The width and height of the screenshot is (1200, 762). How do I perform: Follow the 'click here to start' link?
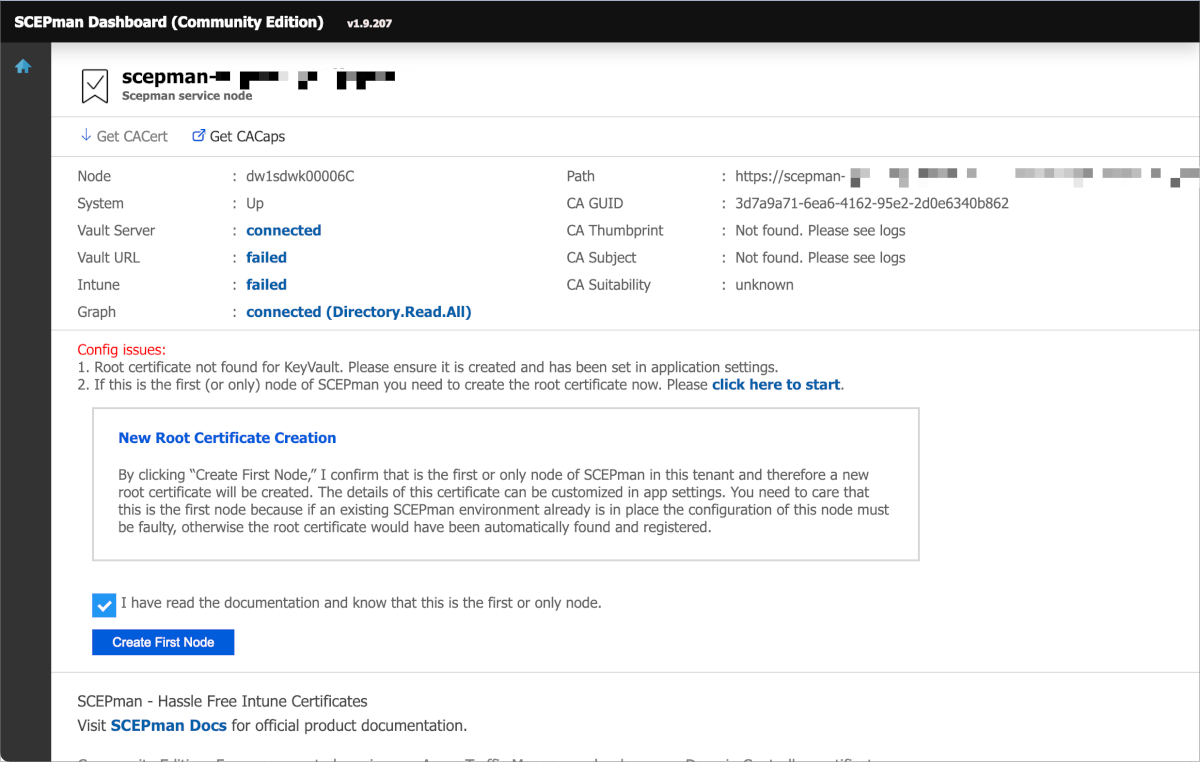coord(776,384)
